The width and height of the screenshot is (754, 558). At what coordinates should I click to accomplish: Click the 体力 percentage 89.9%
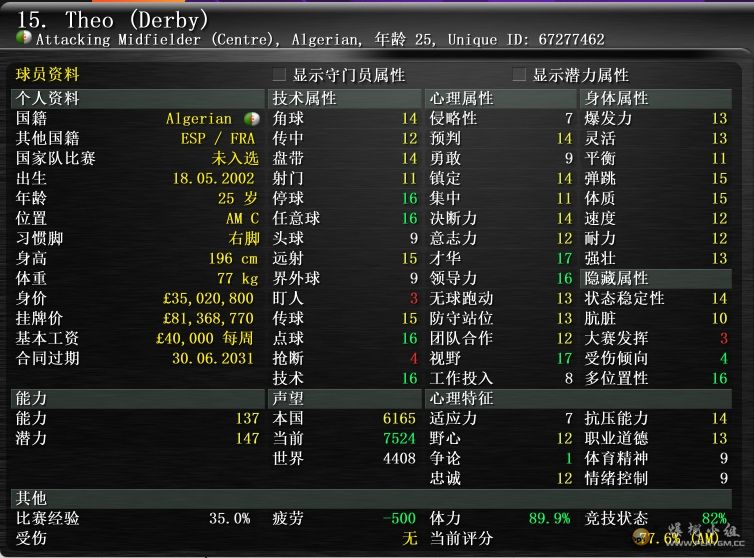pyautogui.click(x=549, y=518)
